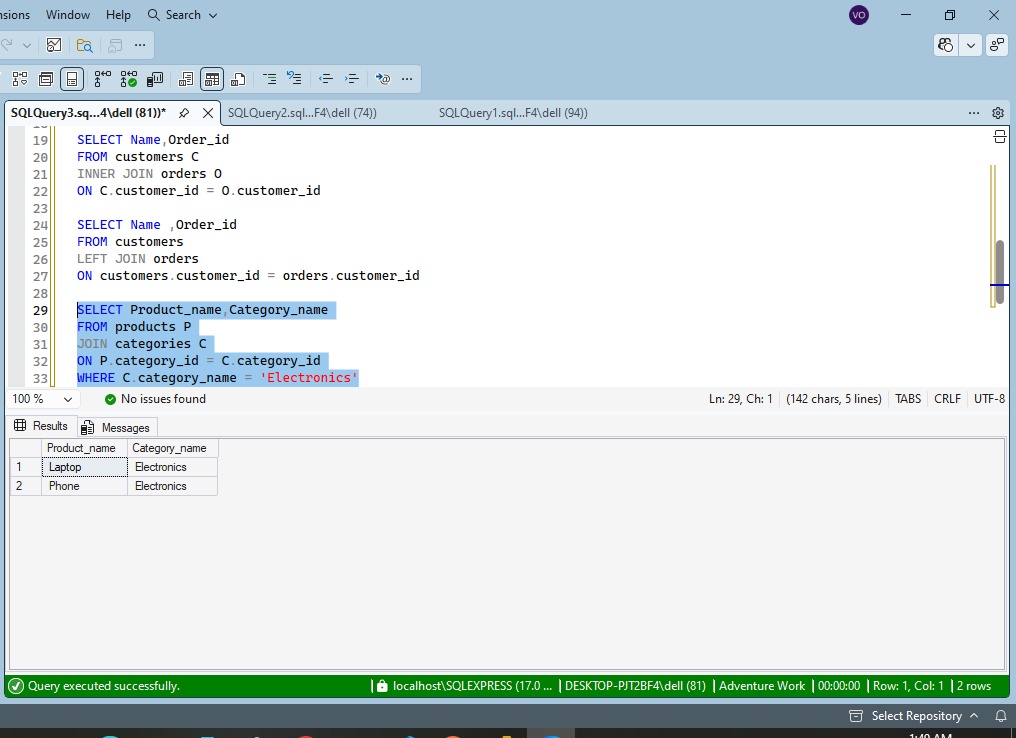Image resolution: width=1016 pixels, height=738 pixels.
Task: Click the Find in Files folder icon
Action: [84, 45]
